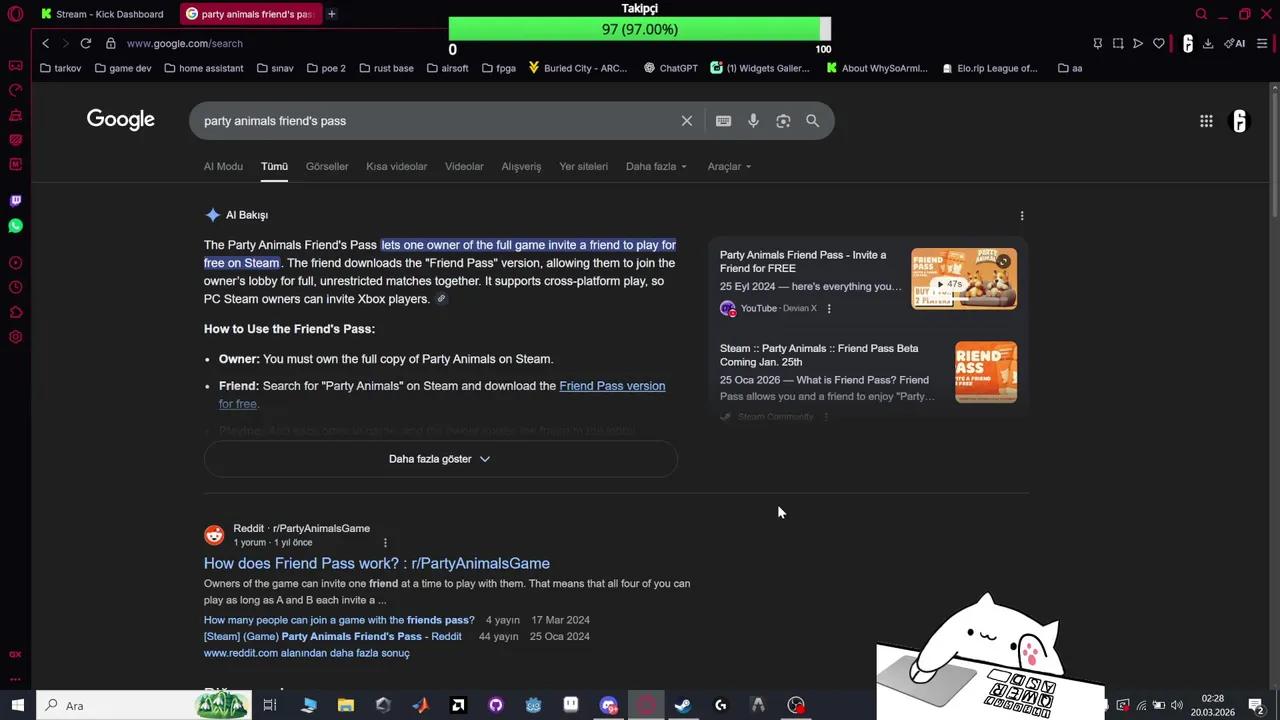
Task: Open the Opera GX main menu logo
Action: coord(15,14)
